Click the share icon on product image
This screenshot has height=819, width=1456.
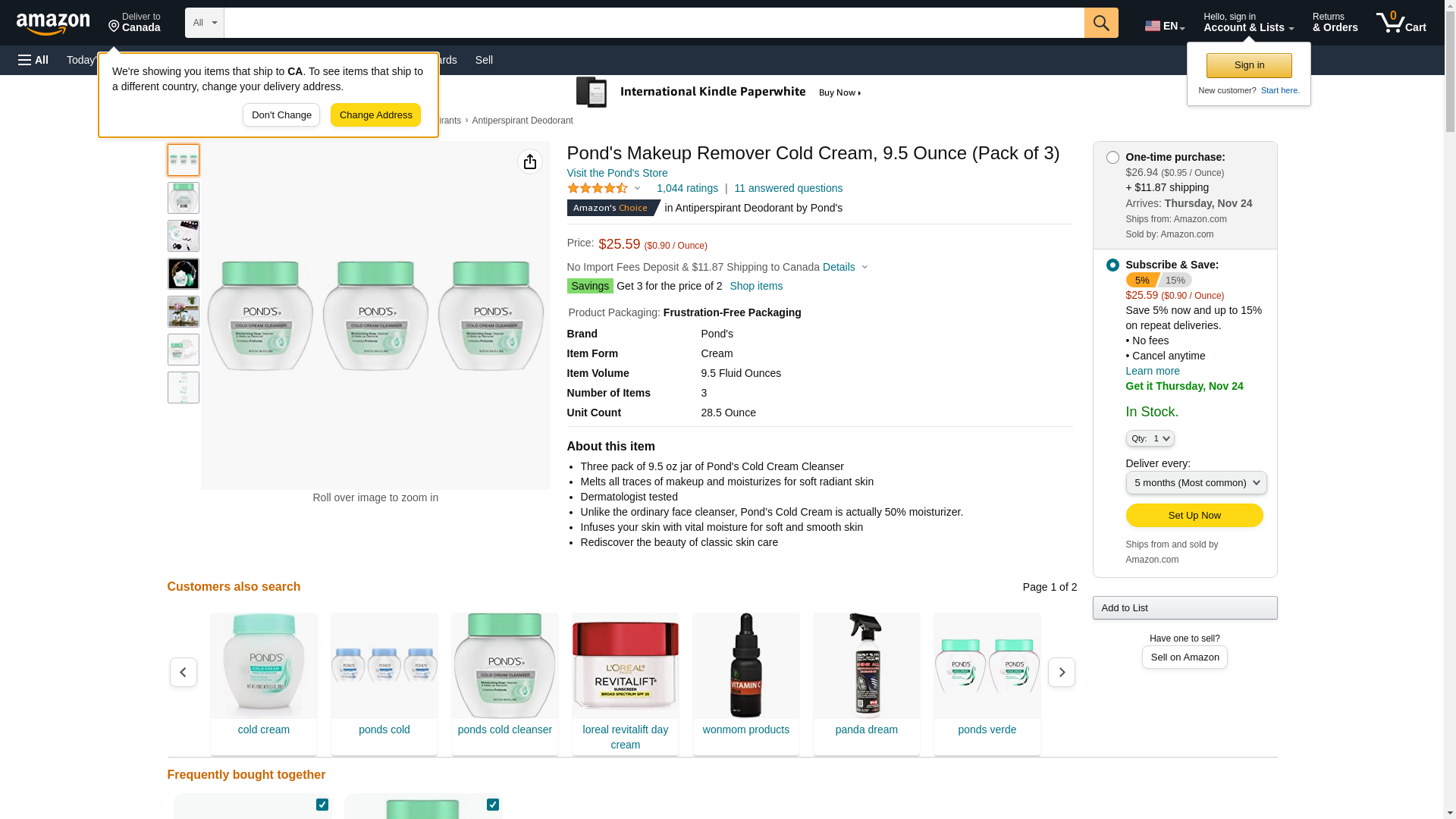coord(529,162)
